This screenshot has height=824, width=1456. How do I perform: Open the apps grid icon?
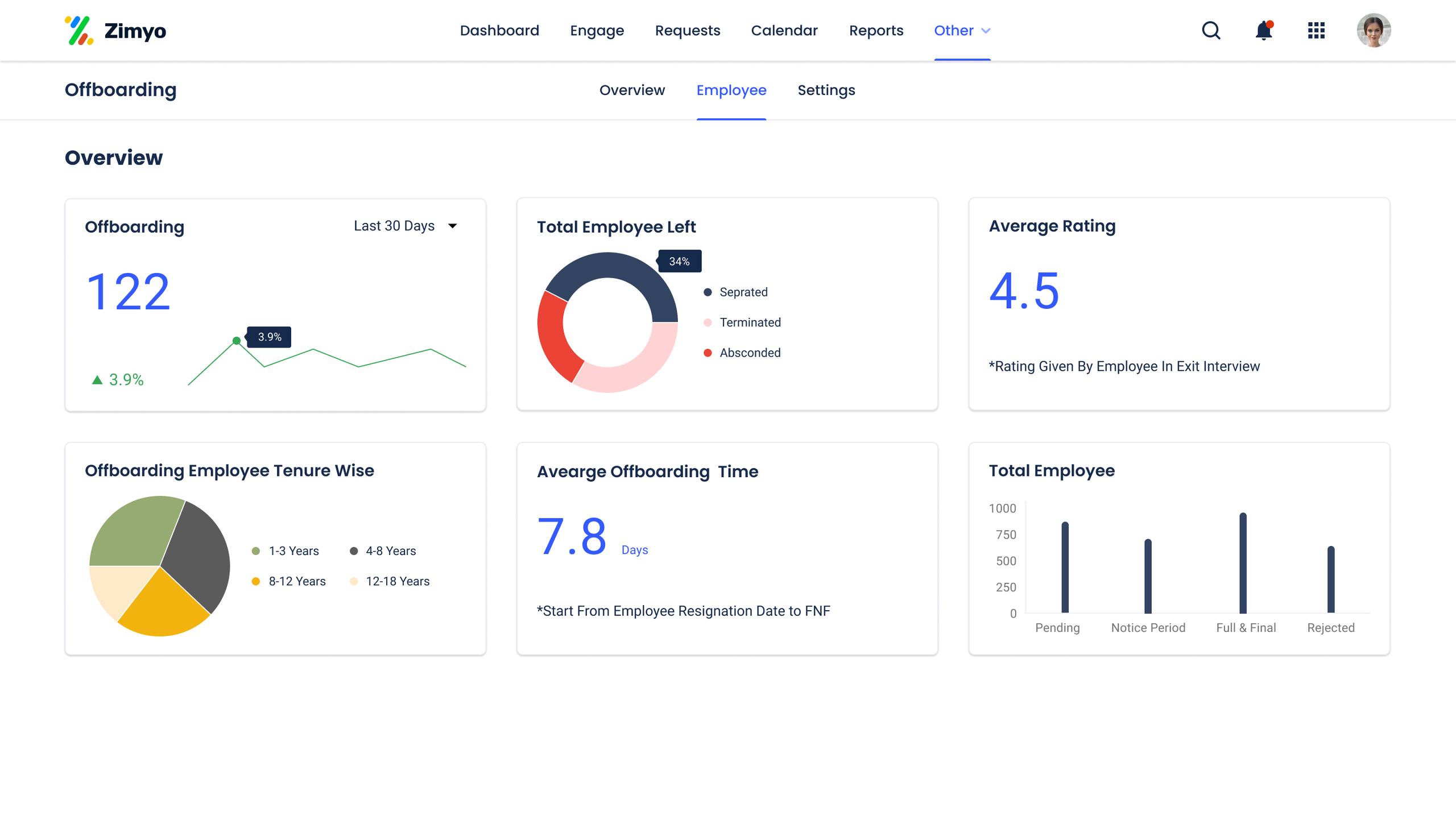pyautogui.click(x=1316, y=30)
